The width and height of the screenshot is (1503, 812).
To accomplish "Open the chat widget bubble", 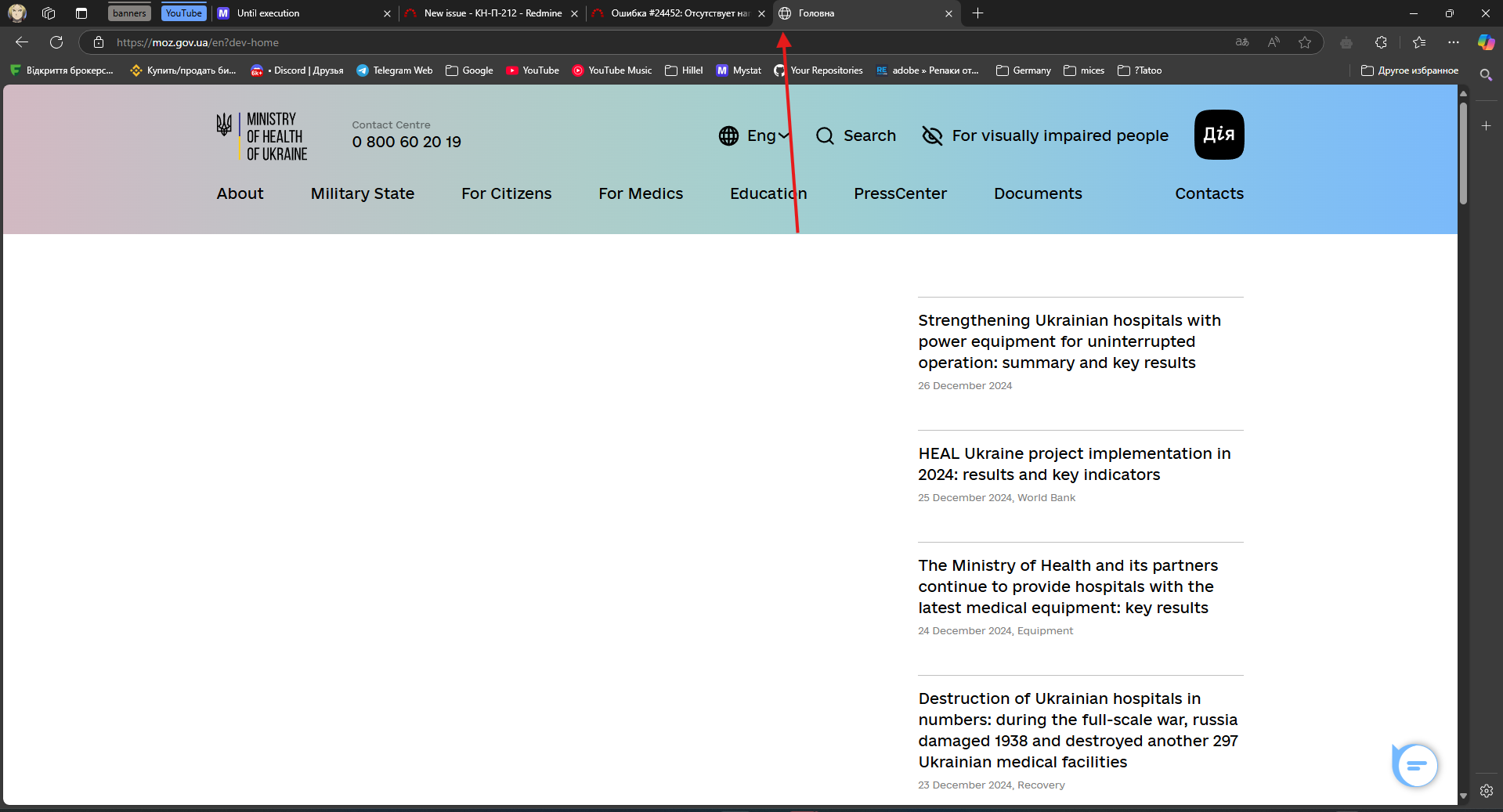I will click(1415, 765).
